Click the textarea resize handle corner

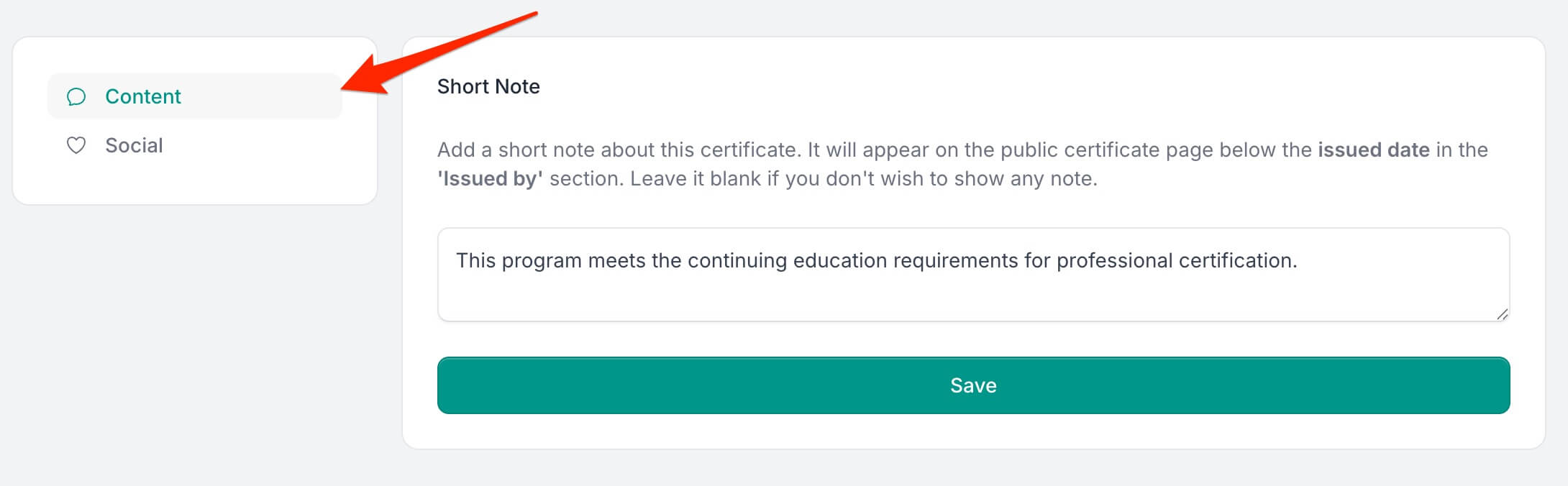click(1502, 314)
